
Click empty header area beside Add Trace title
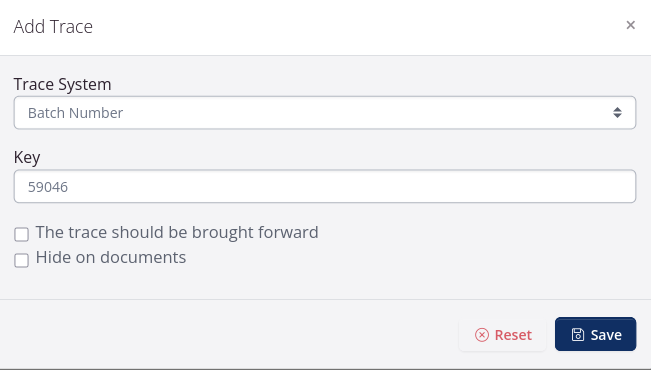[353, 27]
